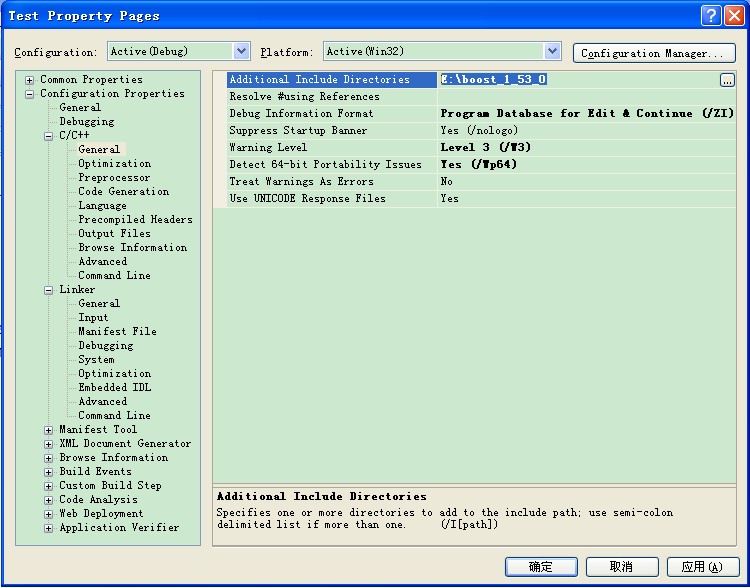
Task: Select General under C/C++
Action: (99, 149)
